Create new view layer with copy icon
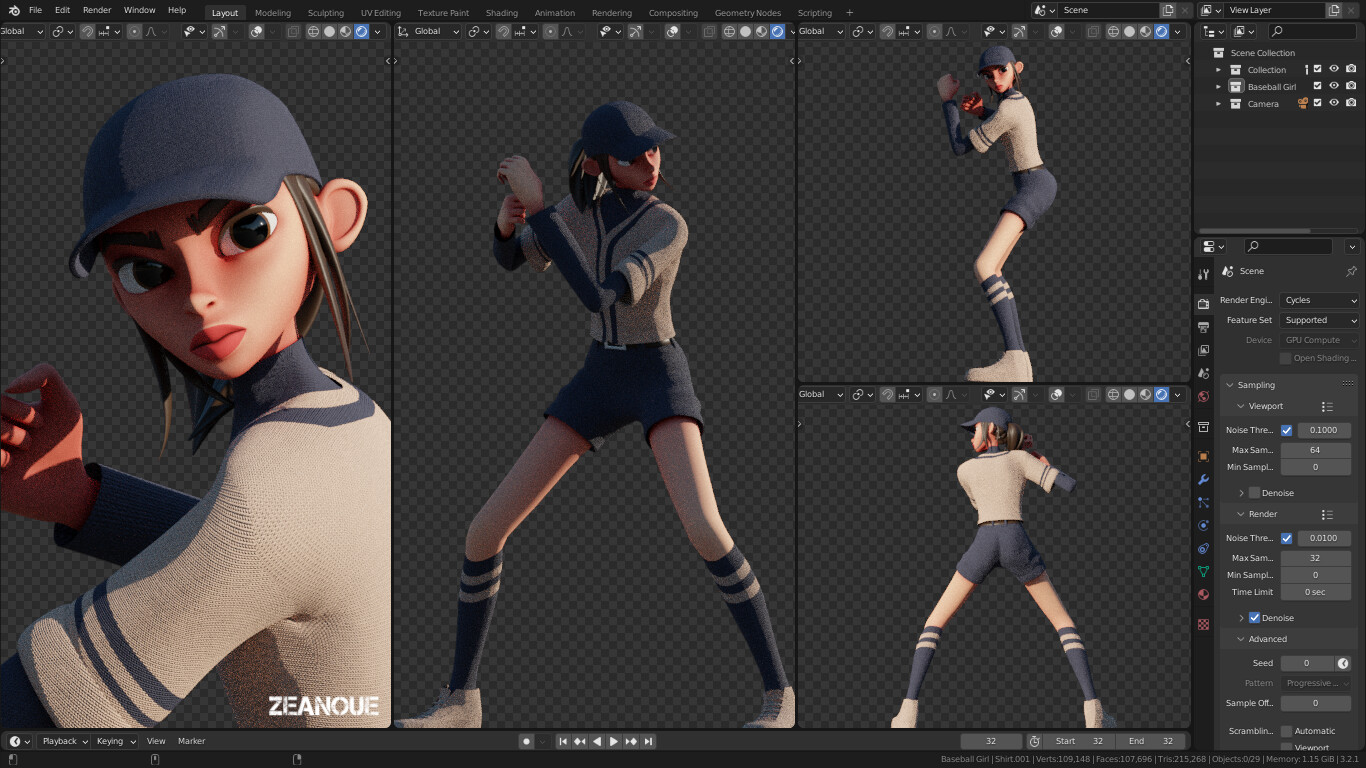Image resolution: width=1366 pixels, height=768 pixels. click(x=1334, y=10)
